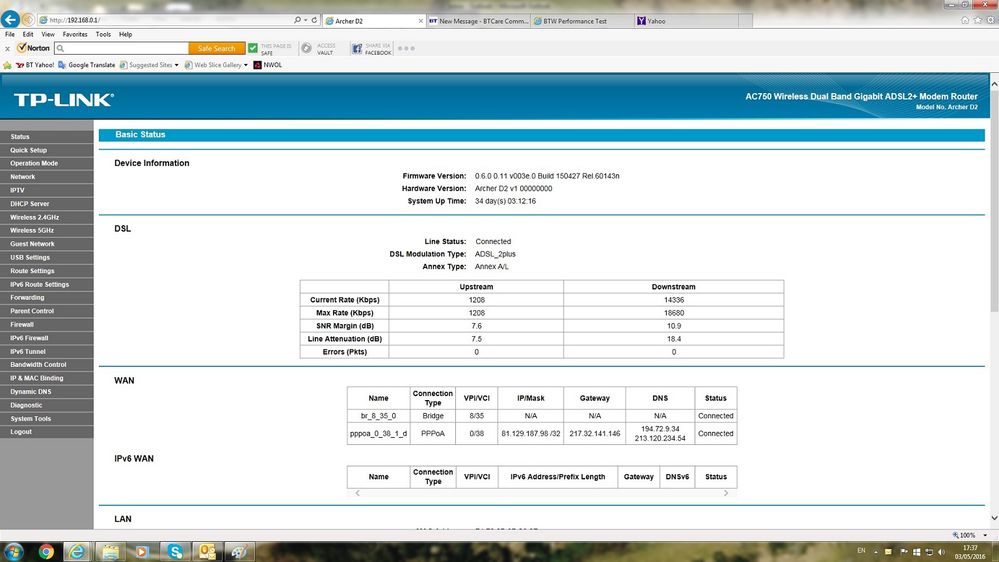Click the page scrollbar down arrow
Screen dimensions: 999x562
(994, 519)
